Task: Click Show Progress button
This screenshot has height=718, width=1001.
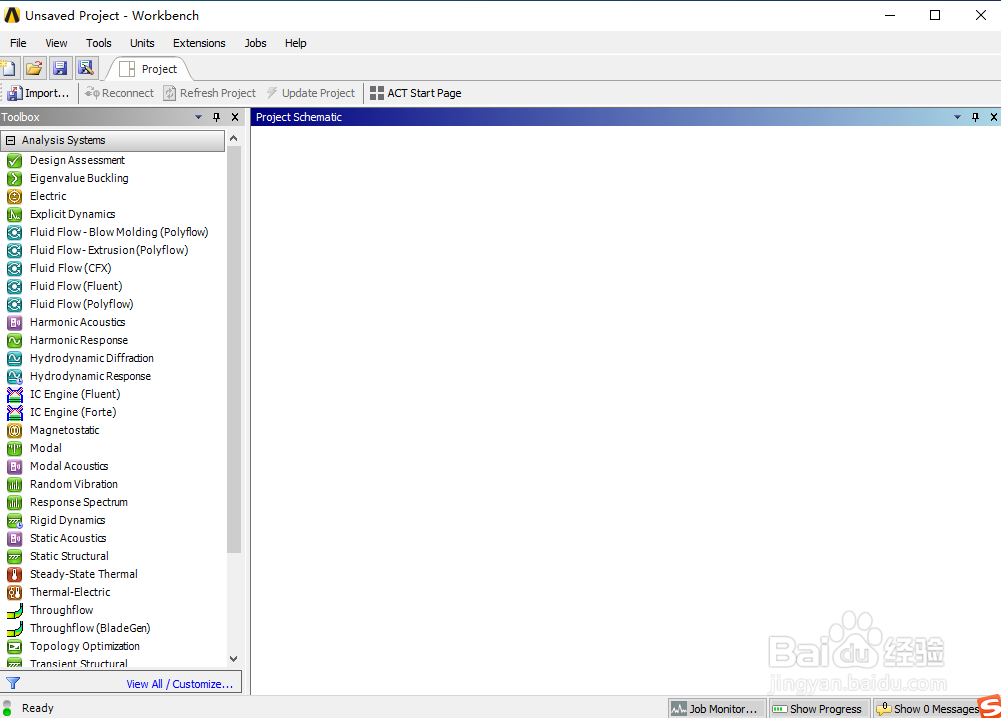Action: (819, 708)
